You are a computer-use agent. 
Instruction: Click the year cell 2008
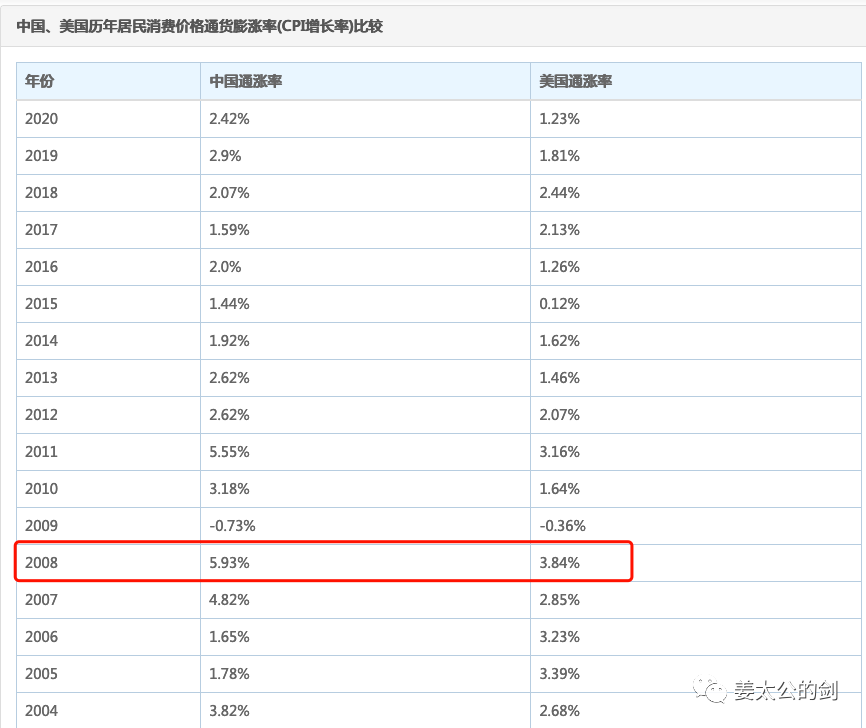[41, 563]
